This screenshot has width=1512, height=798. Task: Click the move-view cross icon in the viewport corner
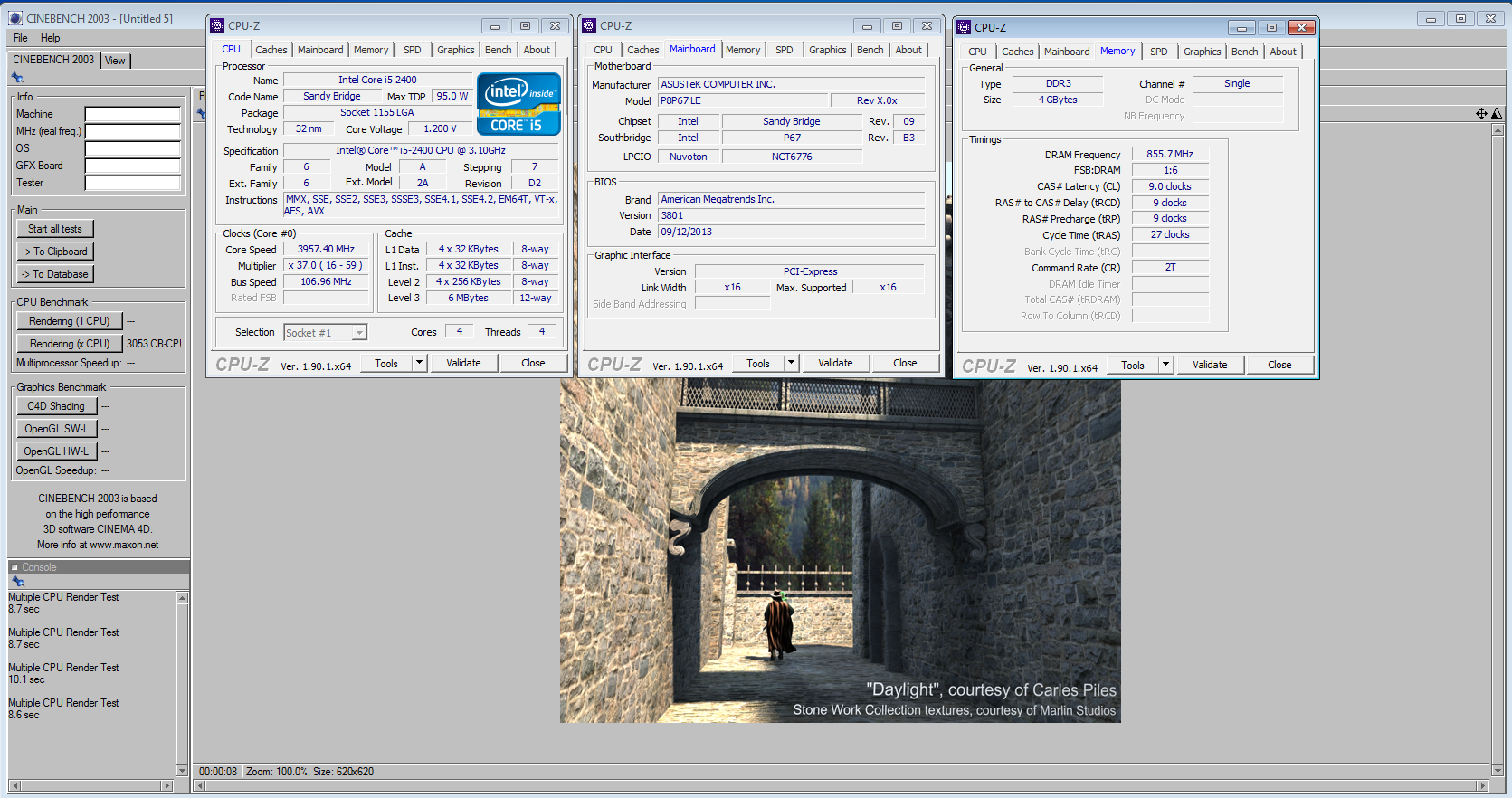tap(1481, 113)
